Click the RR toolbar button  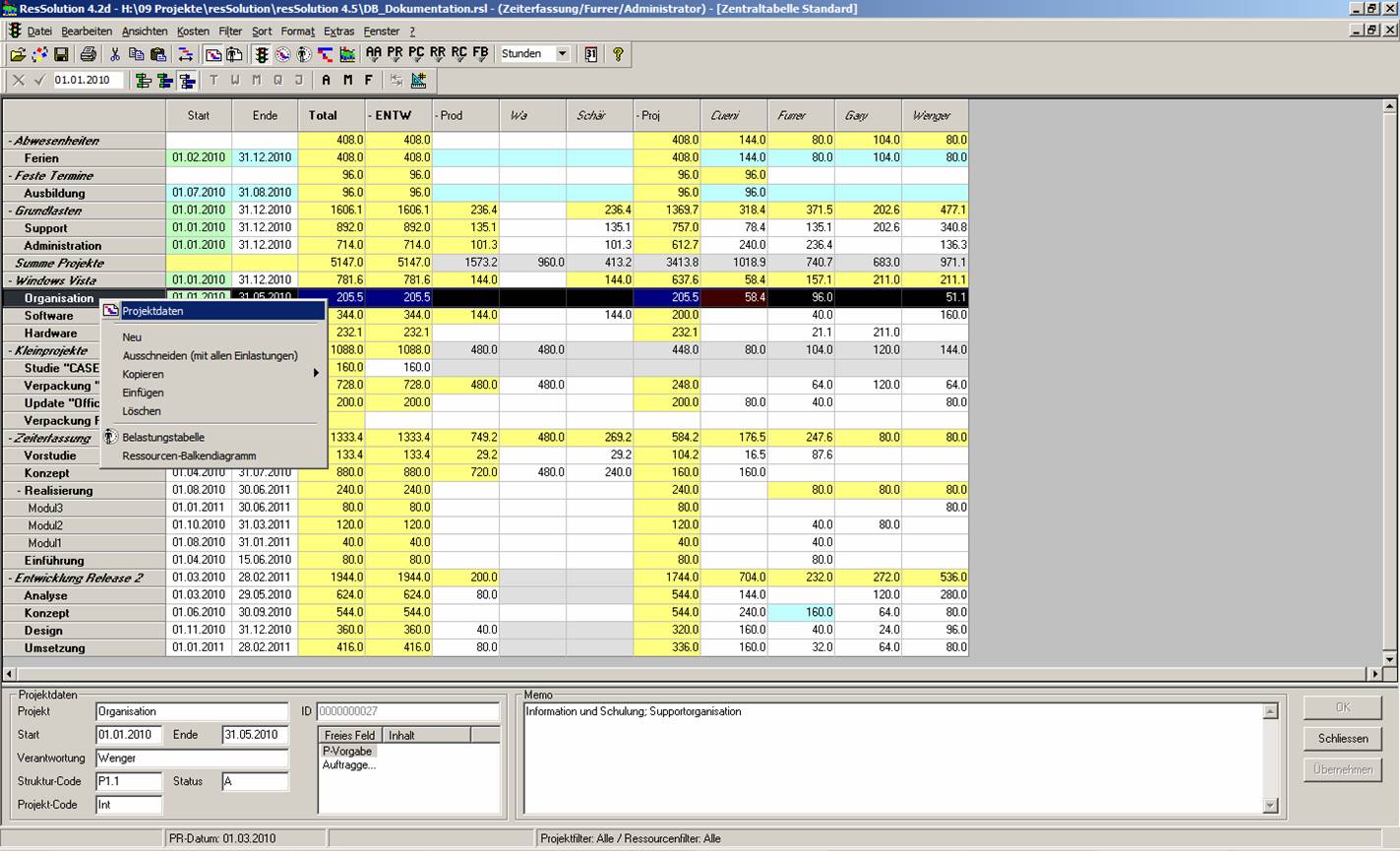coord(438,54)
